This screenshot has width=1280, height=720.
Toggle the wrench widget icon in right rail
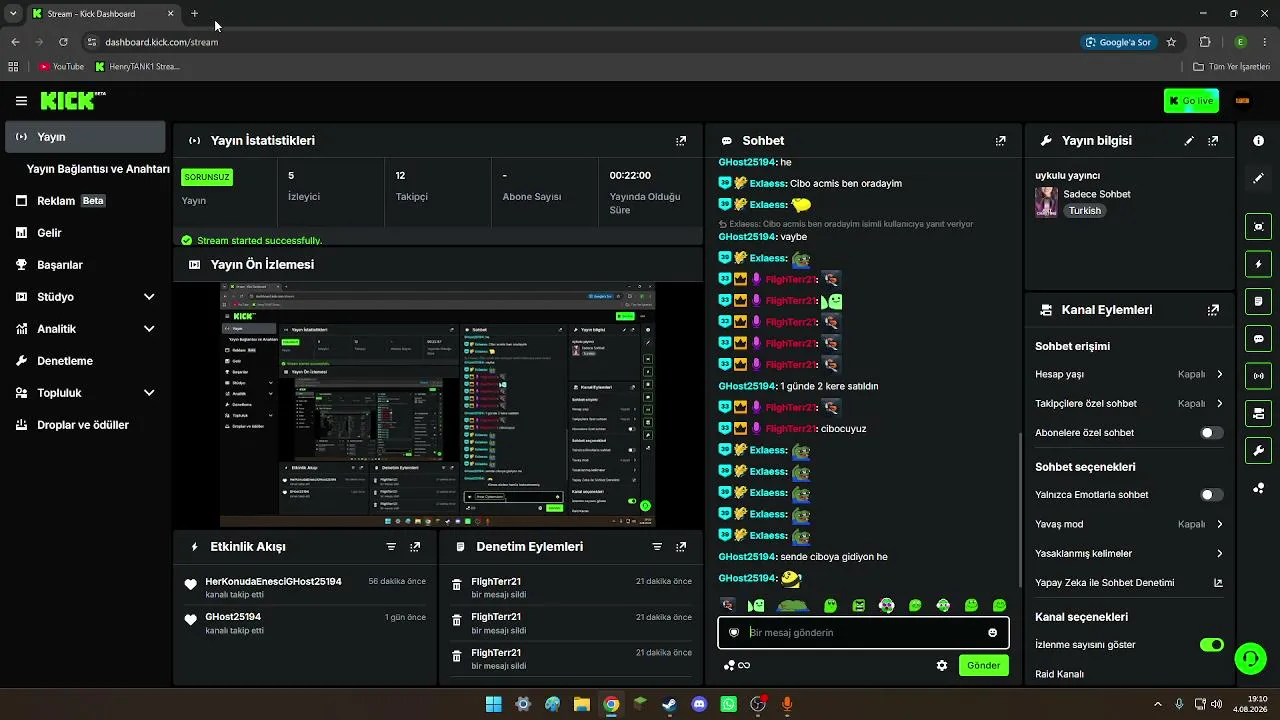click(x=1258, y=451)
